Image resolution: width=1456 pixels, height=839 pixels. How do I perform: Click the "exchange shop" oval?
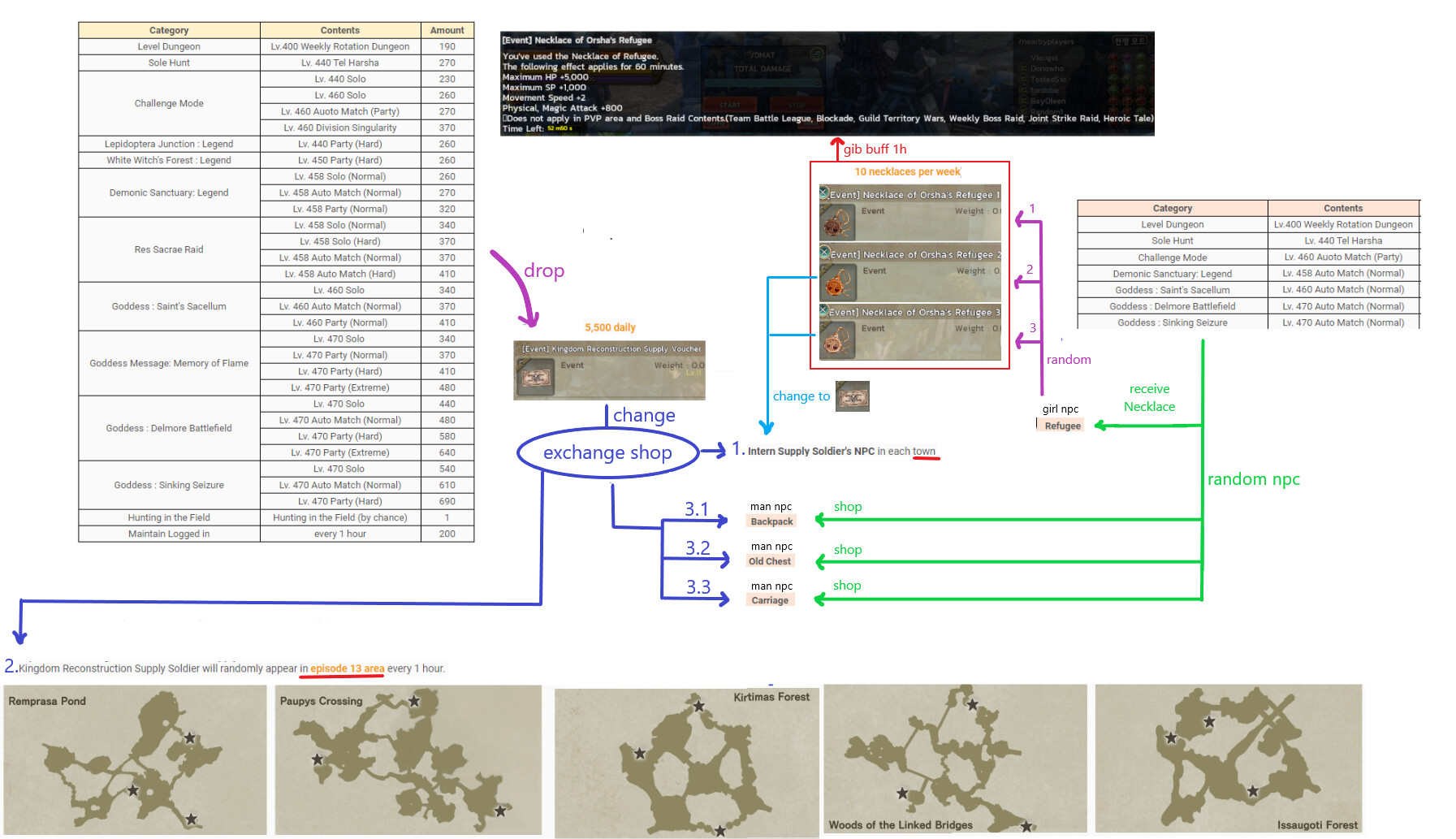(x=607, y=452)
